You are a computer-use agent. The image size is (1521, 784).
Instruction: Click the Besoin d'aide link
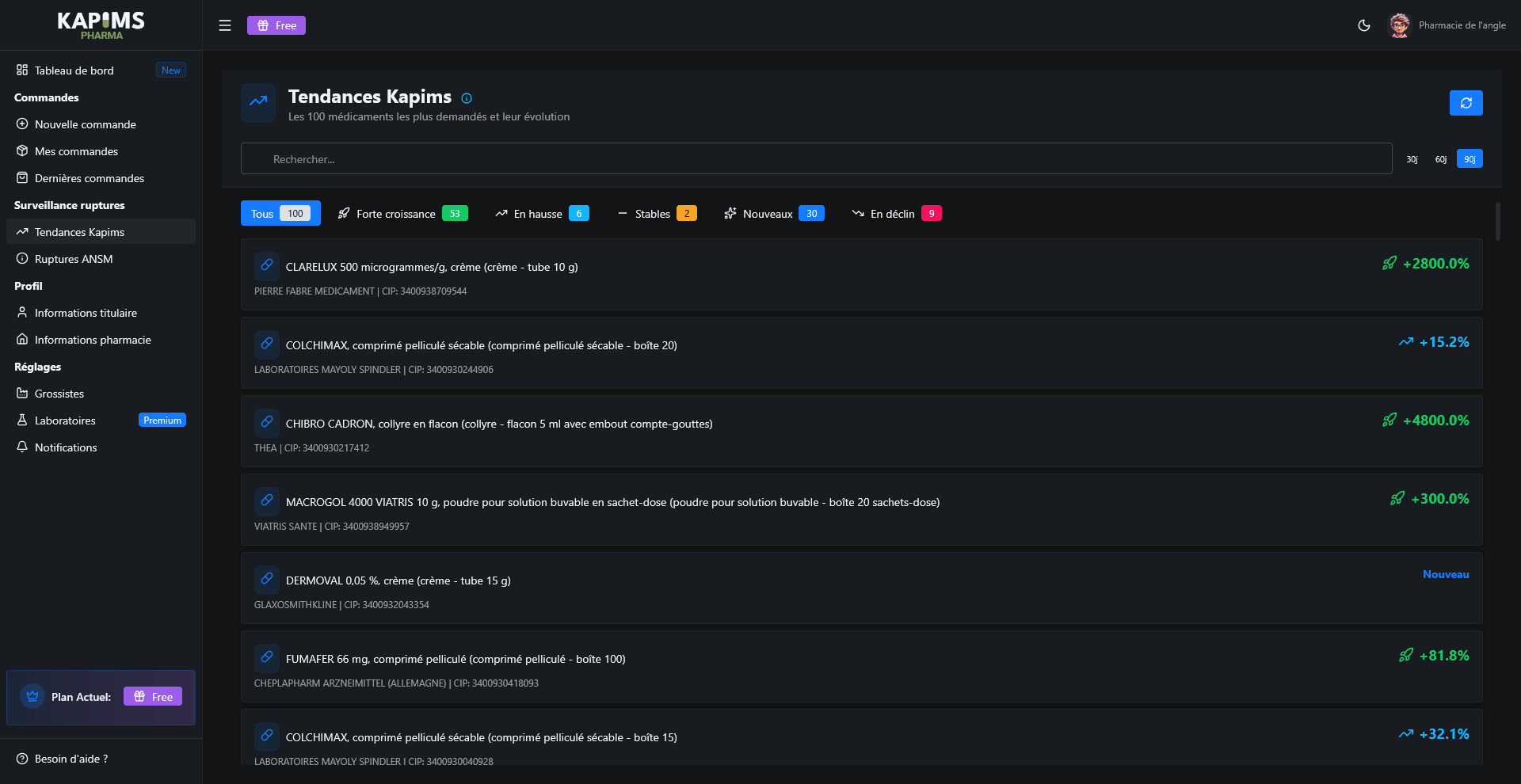tap(71, 758)
